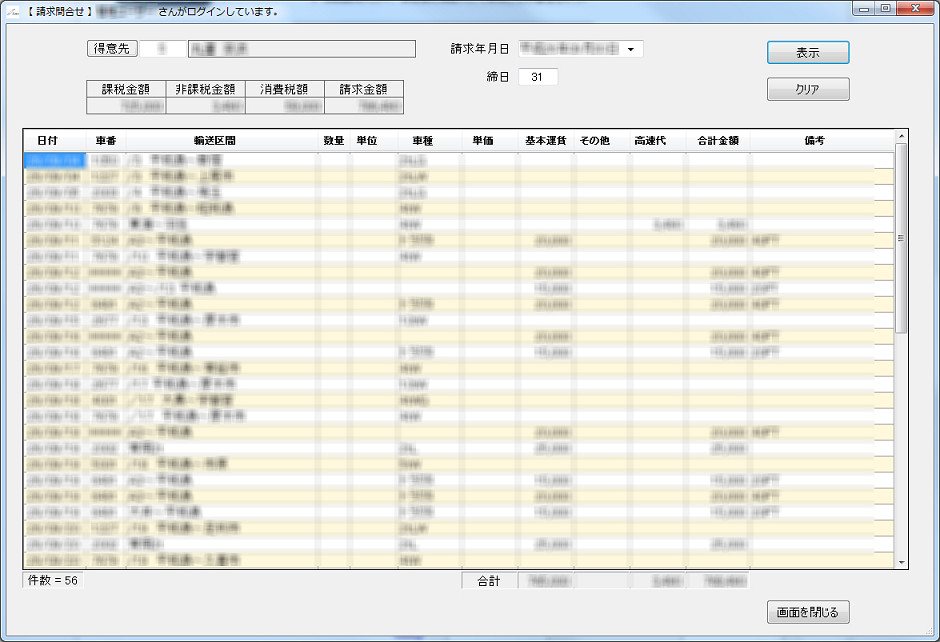This screenshot has width=940, height=642.
Task: Click the table scrollbar up arrow
Action: click(901, 137)
